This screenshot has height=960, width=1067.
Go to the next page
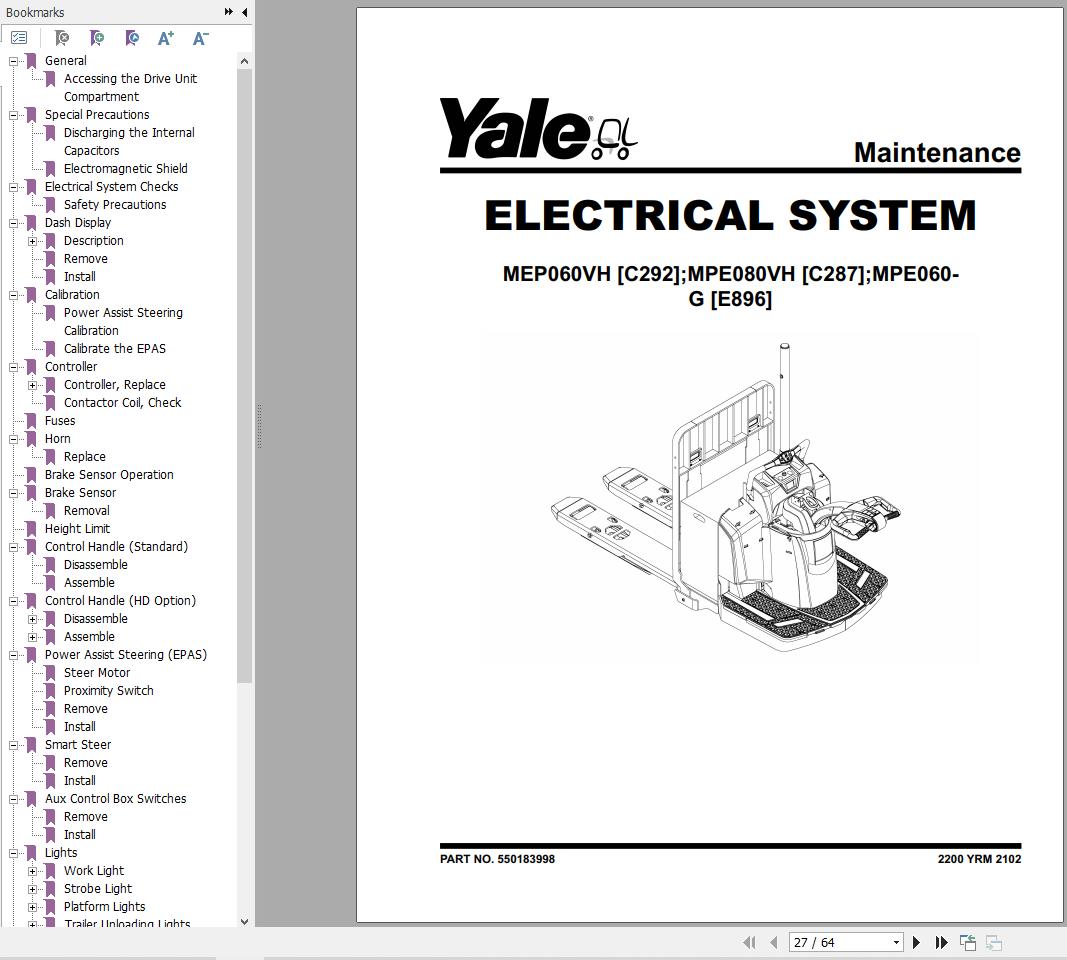coord(916,942)
